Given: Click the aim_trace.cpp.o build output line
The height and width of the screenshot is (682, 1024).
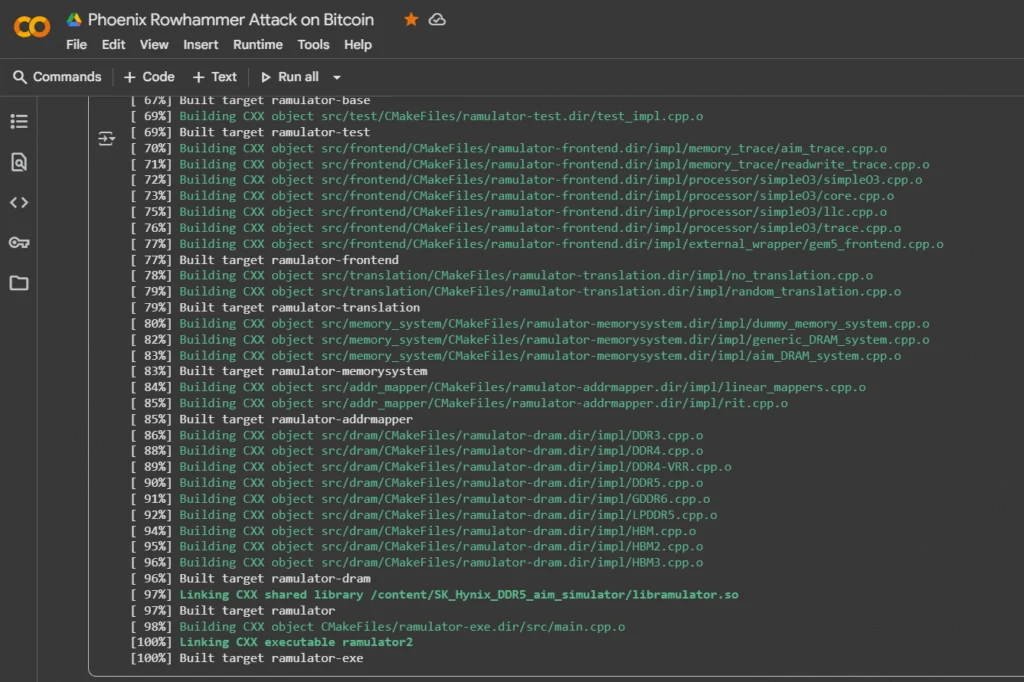Looking at the screenshot, I should [x=508, y=148].
